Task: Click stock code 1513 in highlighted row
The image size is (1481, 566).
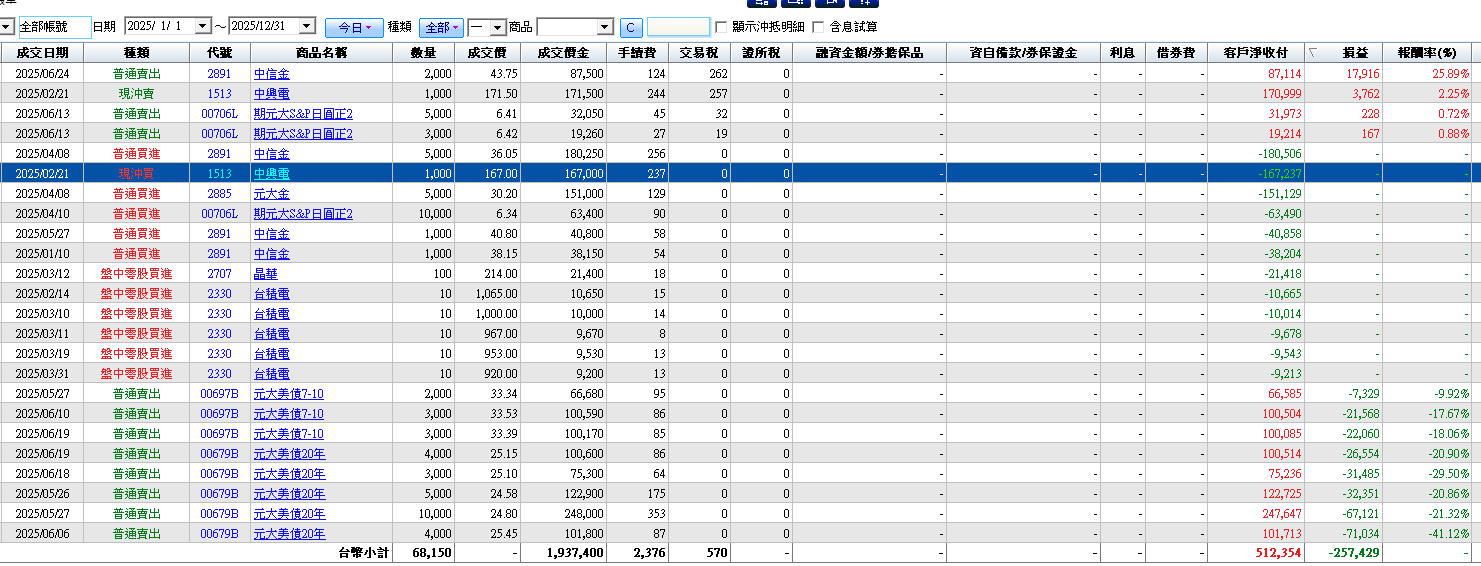Action: [x=219, y=174]
